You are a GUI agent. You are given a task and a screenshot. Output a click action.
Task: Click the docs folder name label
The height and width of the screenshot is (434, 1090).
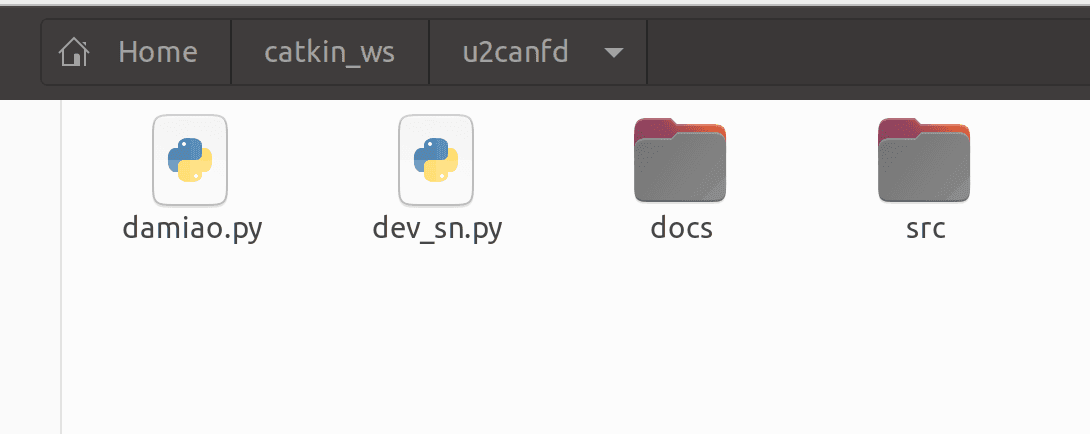point(681,228)
